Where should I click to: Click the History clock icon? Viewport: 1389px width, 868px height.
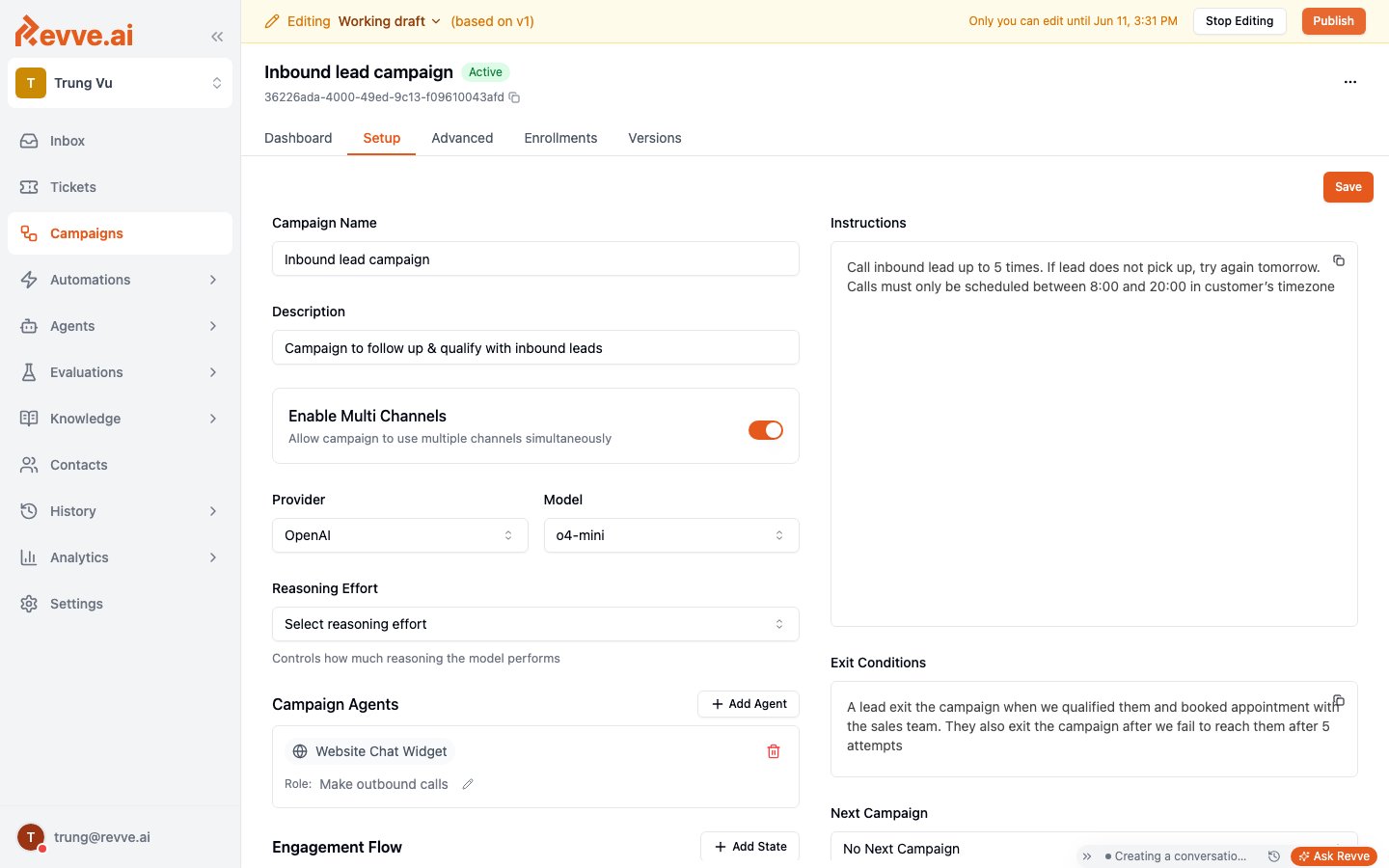pos(29,511)
